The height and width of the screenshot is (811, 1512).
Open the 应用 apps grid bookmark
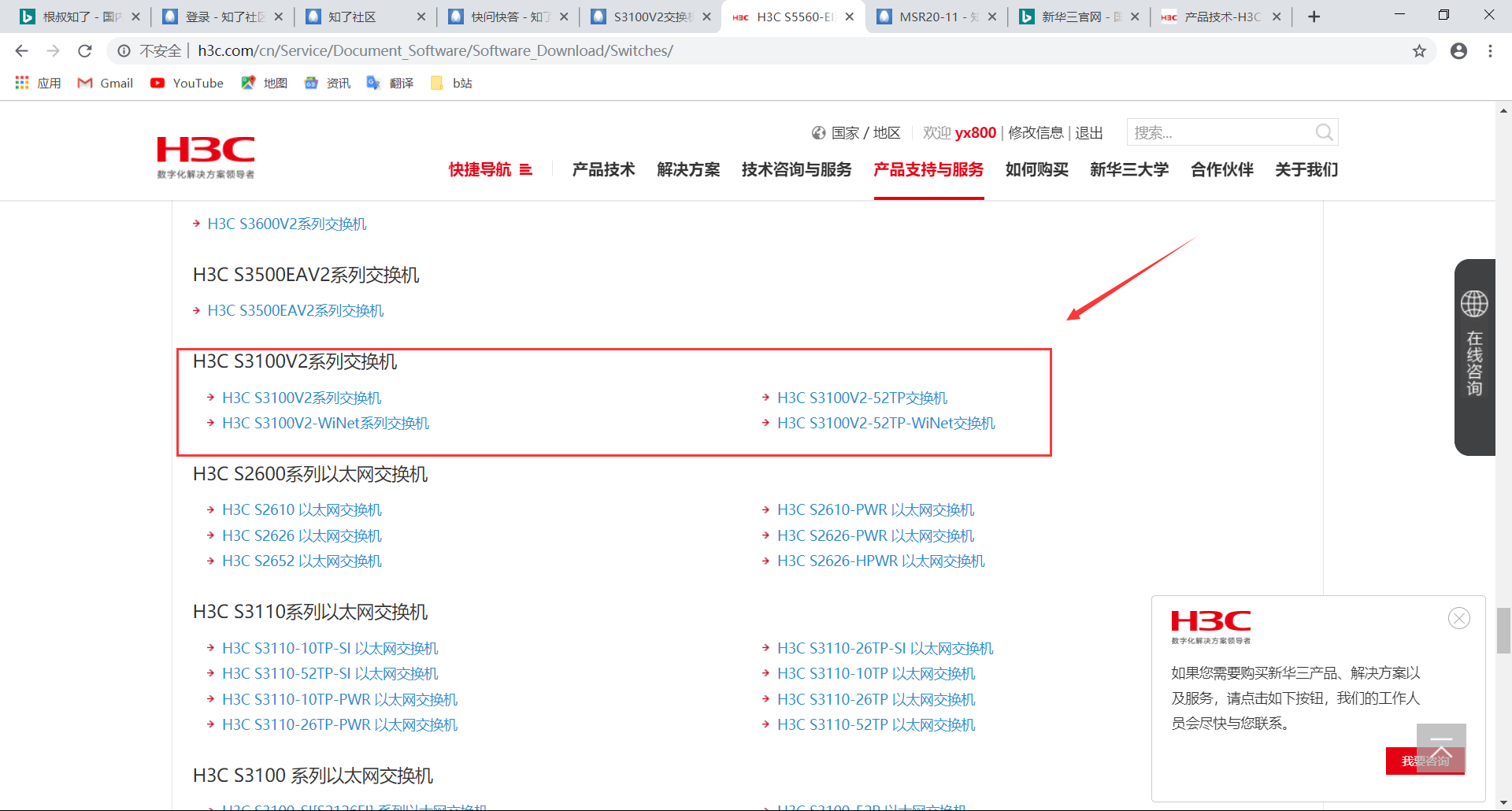pos(38,83)
